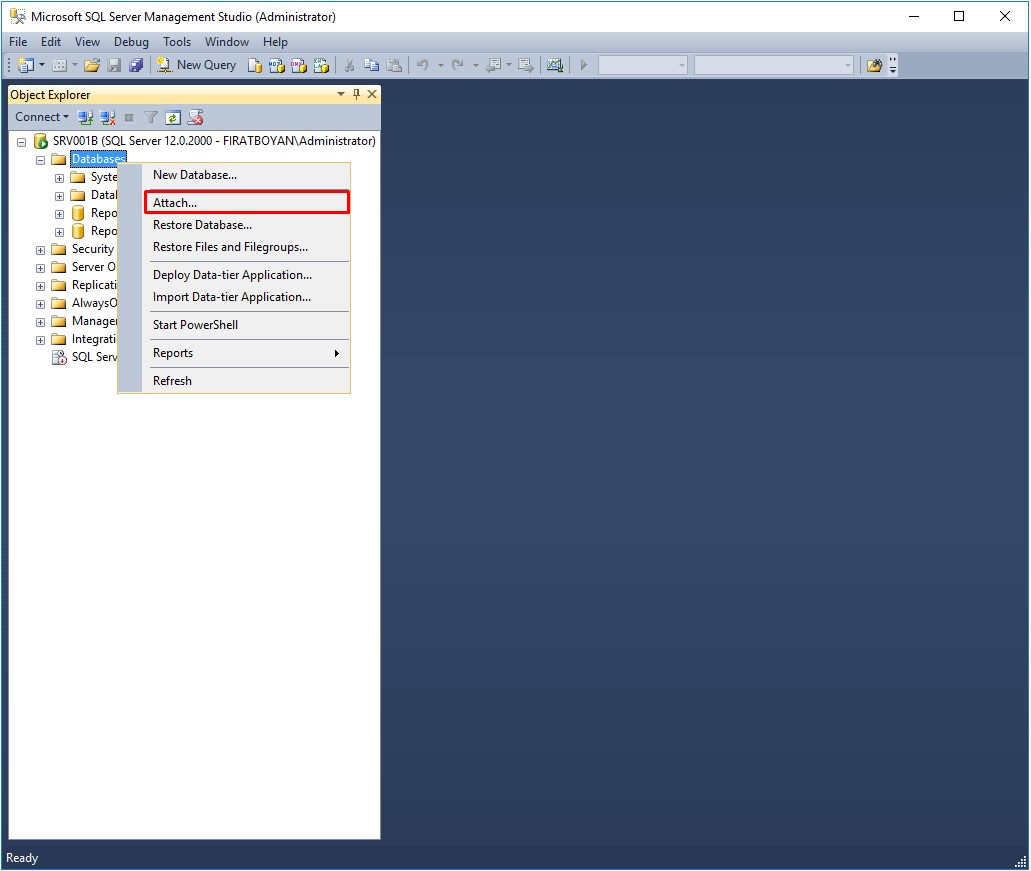This screenshot has height=871, width=1031.
Task: Choose New Database... from context menu
Action: pyautogui.click(x=247, y=175)
